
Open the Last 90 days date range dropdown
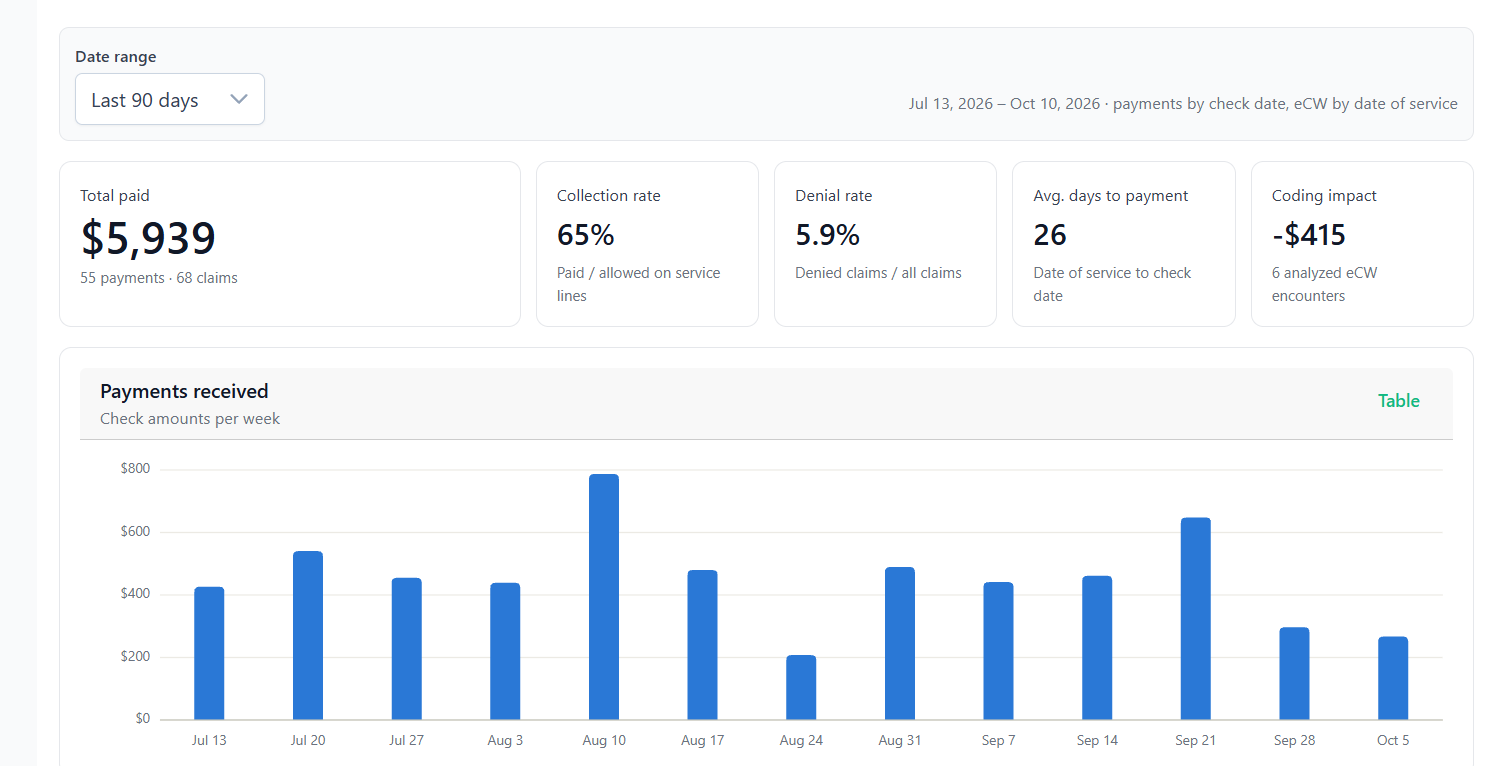click(x=170, y=99)
